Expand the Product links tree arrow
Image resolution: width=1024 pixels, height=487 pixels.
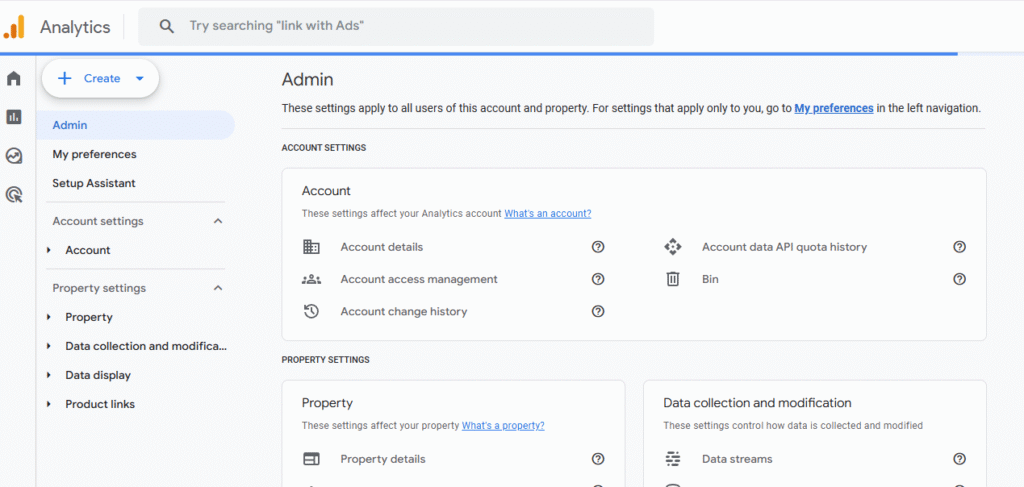49,404
